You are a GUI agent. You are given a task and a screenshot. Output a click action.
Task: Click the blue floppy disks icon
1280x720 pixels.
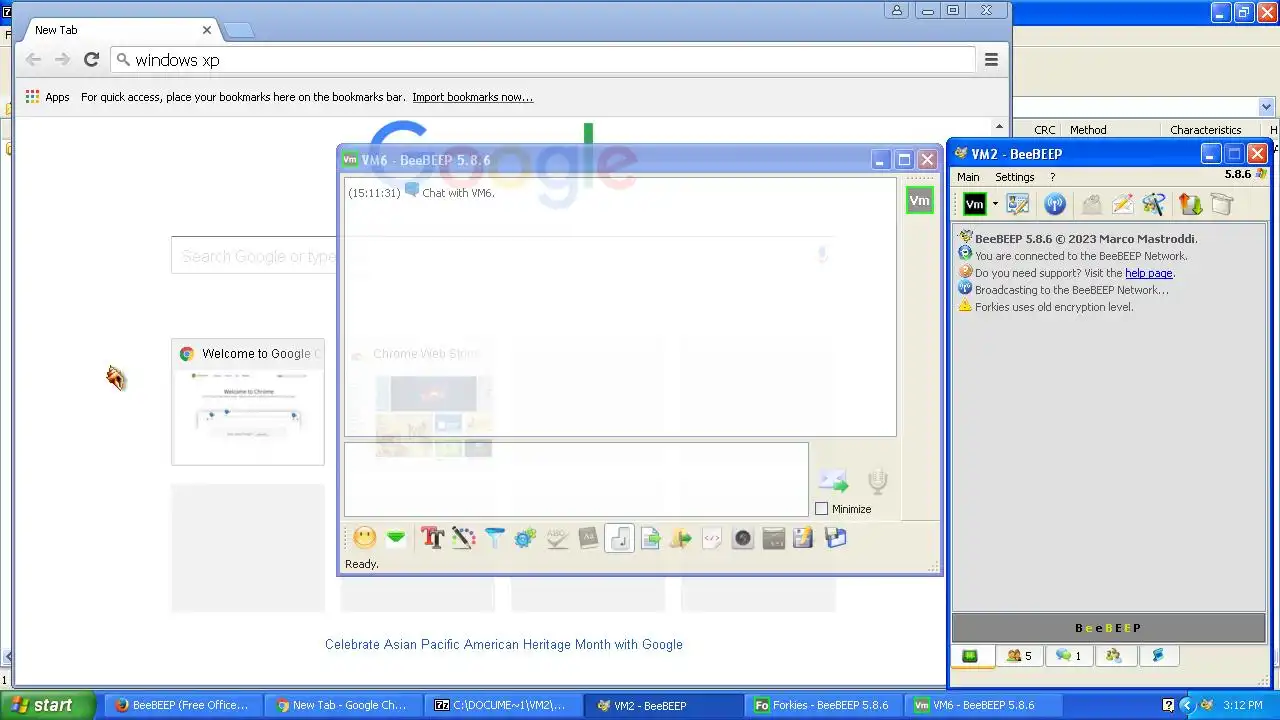(x=836, y=538)
